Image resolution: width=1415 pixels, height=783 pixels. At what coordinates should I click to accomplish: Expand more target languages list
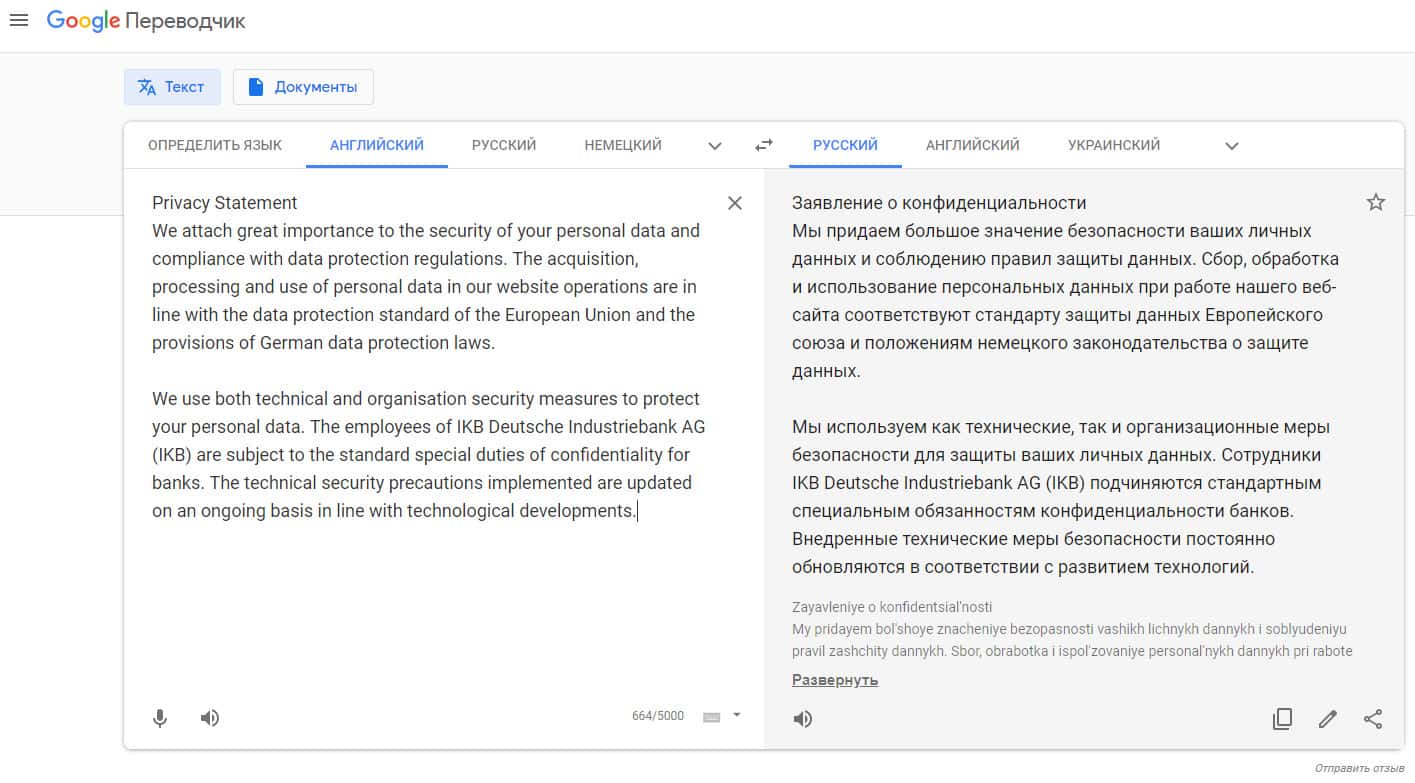1232,146
